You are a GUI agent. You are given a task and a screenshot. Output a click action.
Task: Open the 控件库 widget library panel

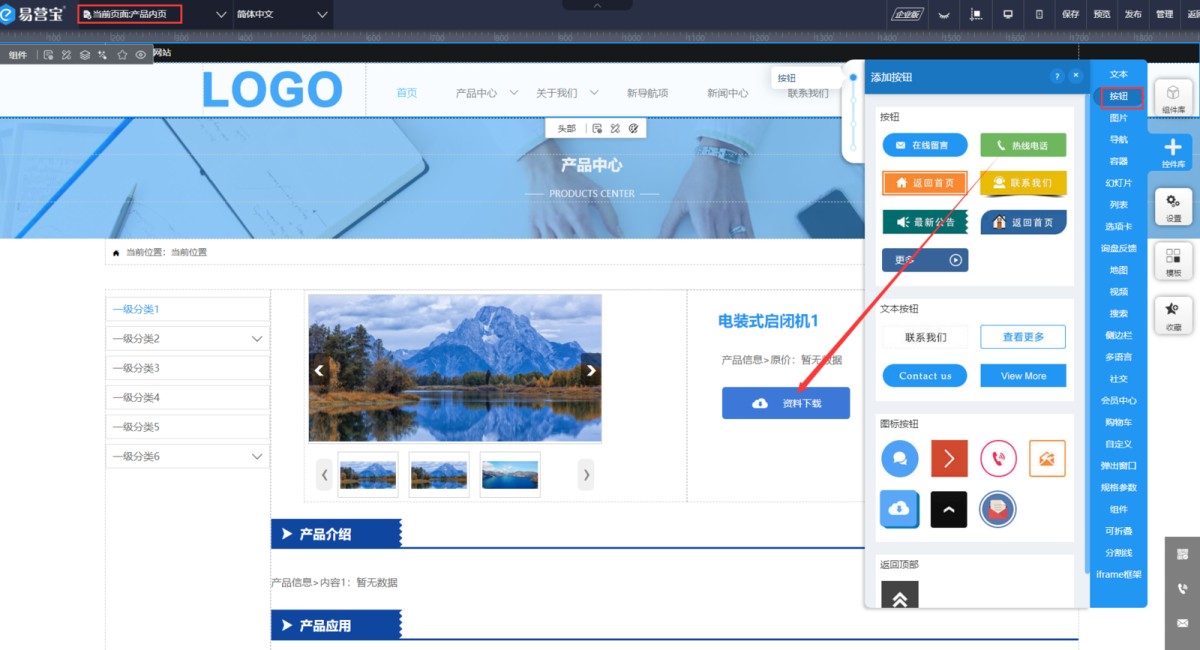1173,152
